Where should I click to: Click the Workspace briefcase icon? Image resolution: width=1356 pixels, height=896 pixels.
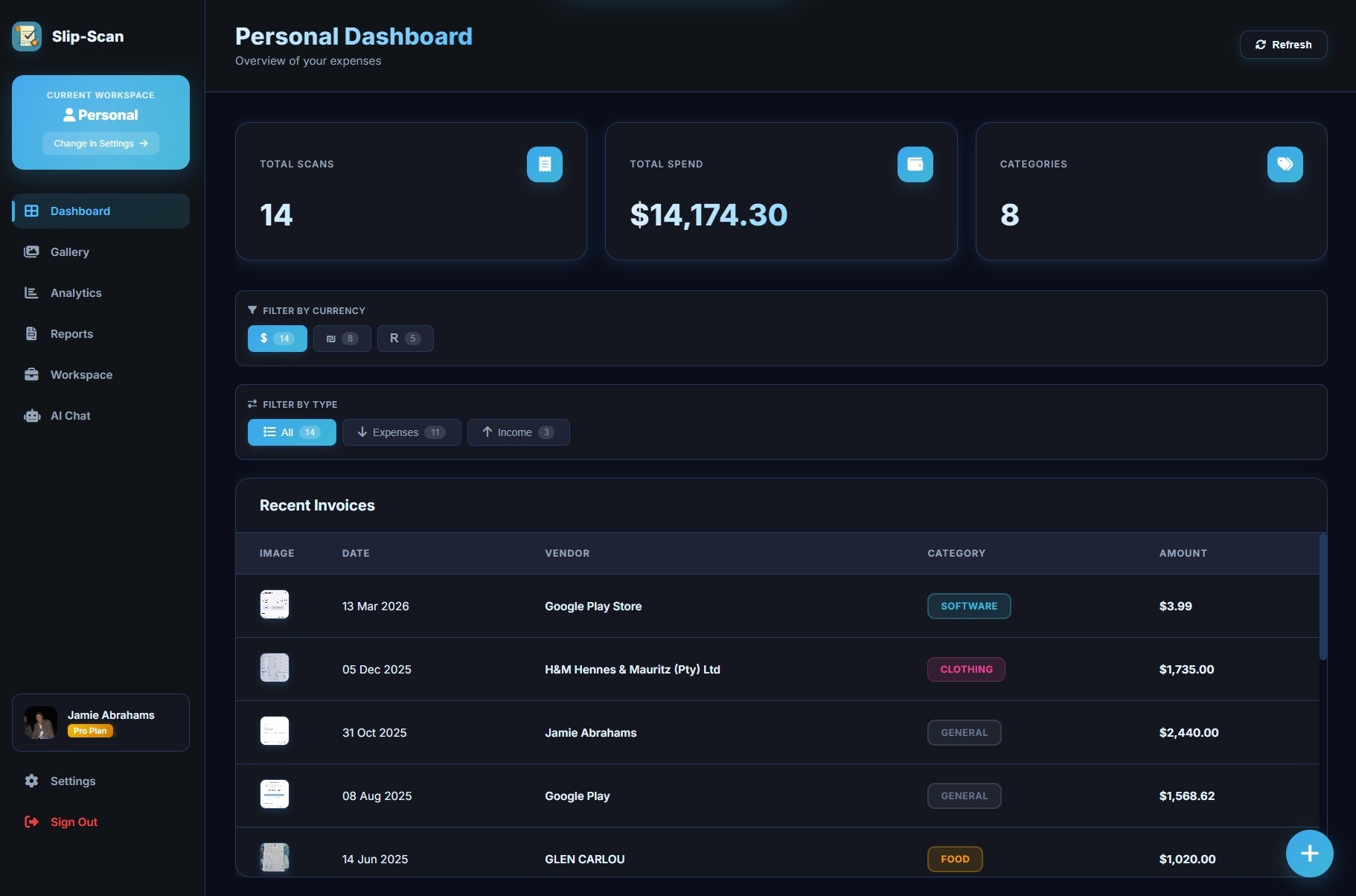[x=31, y=374]
